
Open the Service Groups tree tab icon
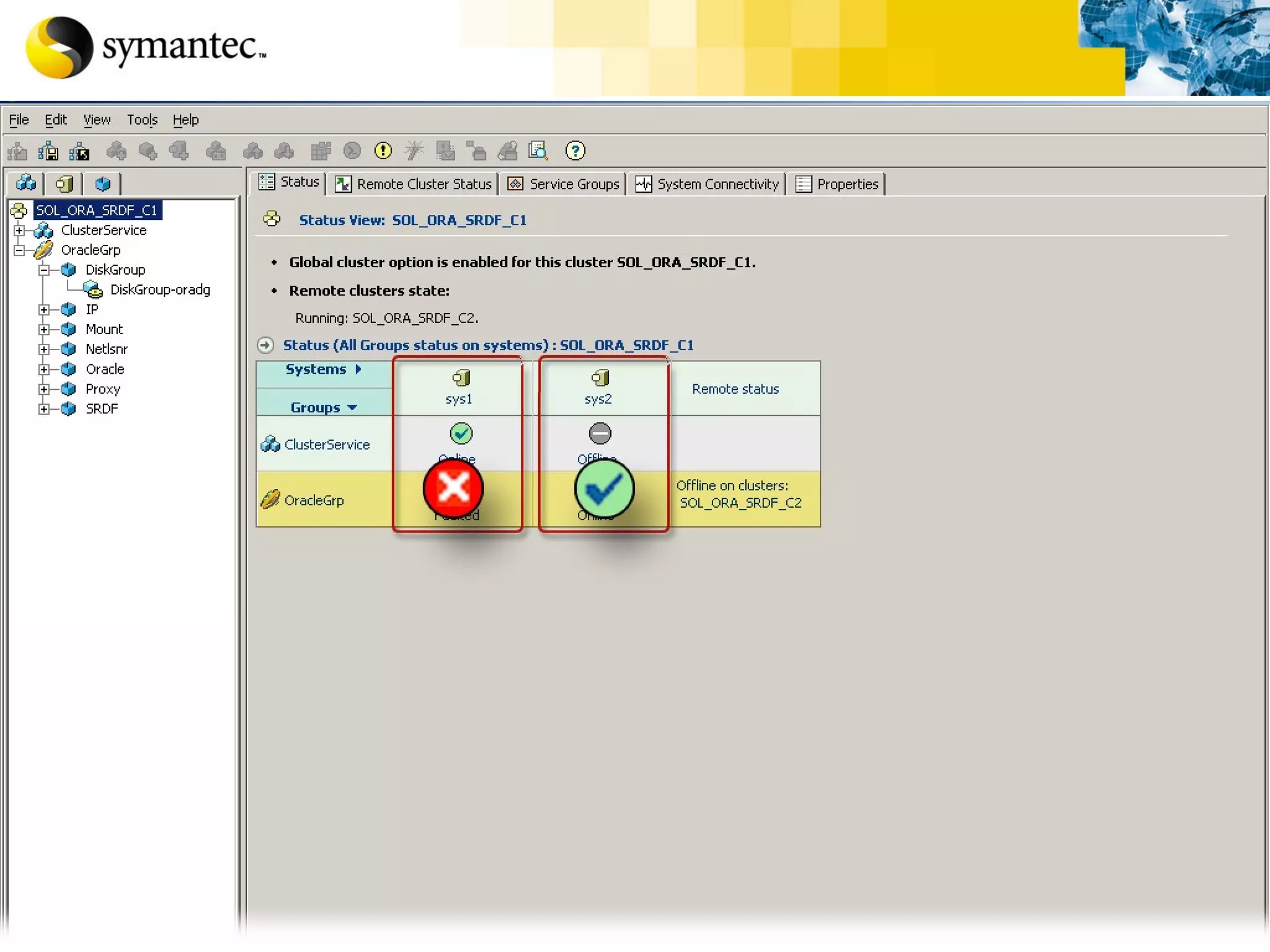pyautogui.click(x=26, y=183)
